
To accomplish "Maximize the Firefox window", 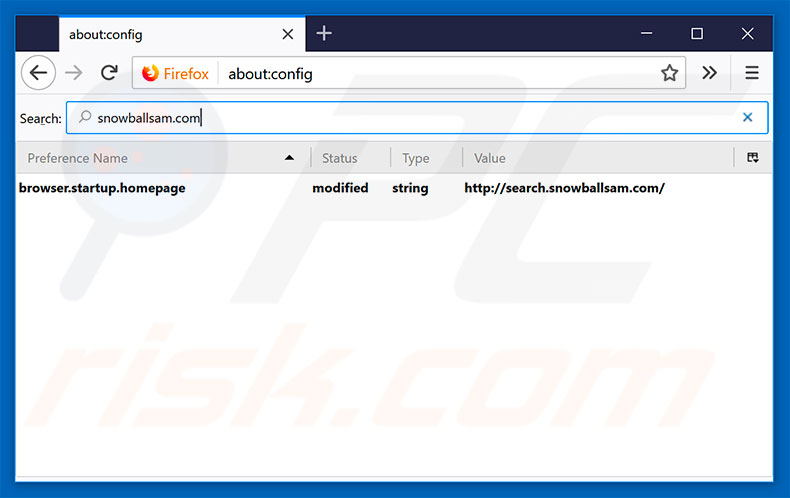I will click(697, 33).
